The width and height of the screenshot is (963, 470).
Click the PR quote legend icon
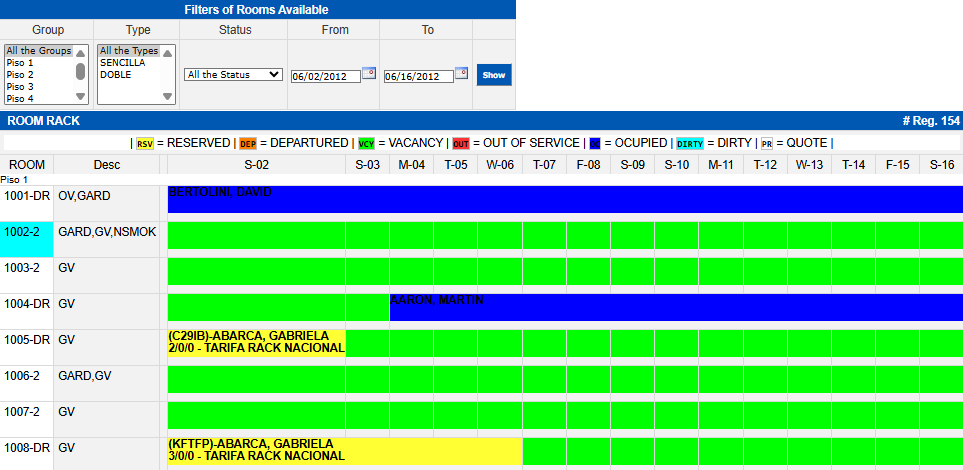click(x=766, y=144)
